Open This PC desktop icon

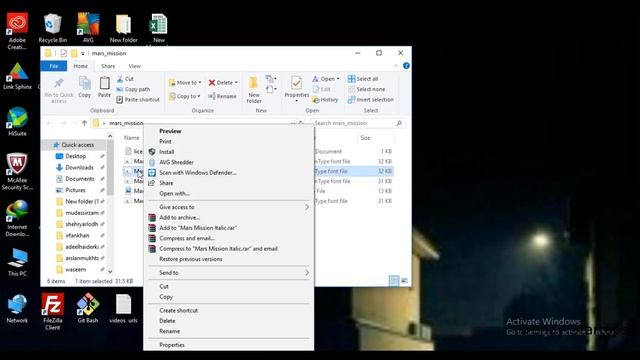pyautogui.click(x=17, y=262)
